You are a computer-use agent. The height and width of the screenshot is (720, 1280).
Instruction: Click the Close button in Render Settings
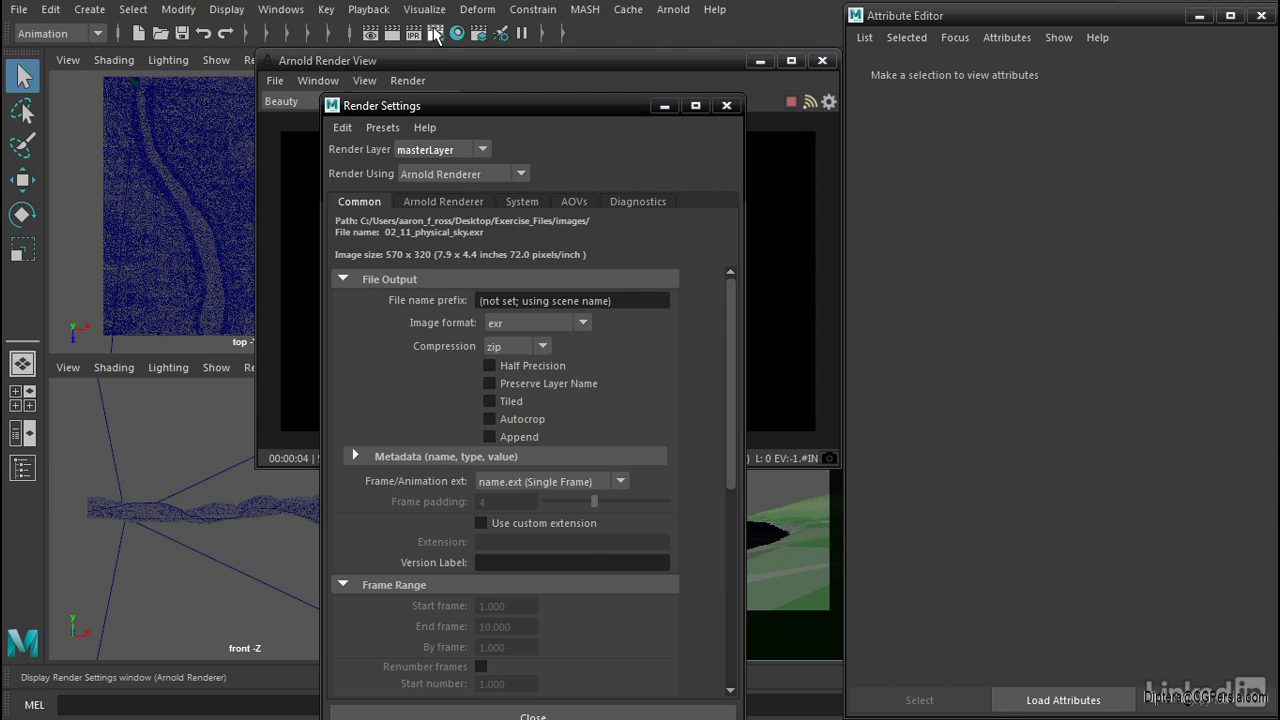[x=533, y=715]
